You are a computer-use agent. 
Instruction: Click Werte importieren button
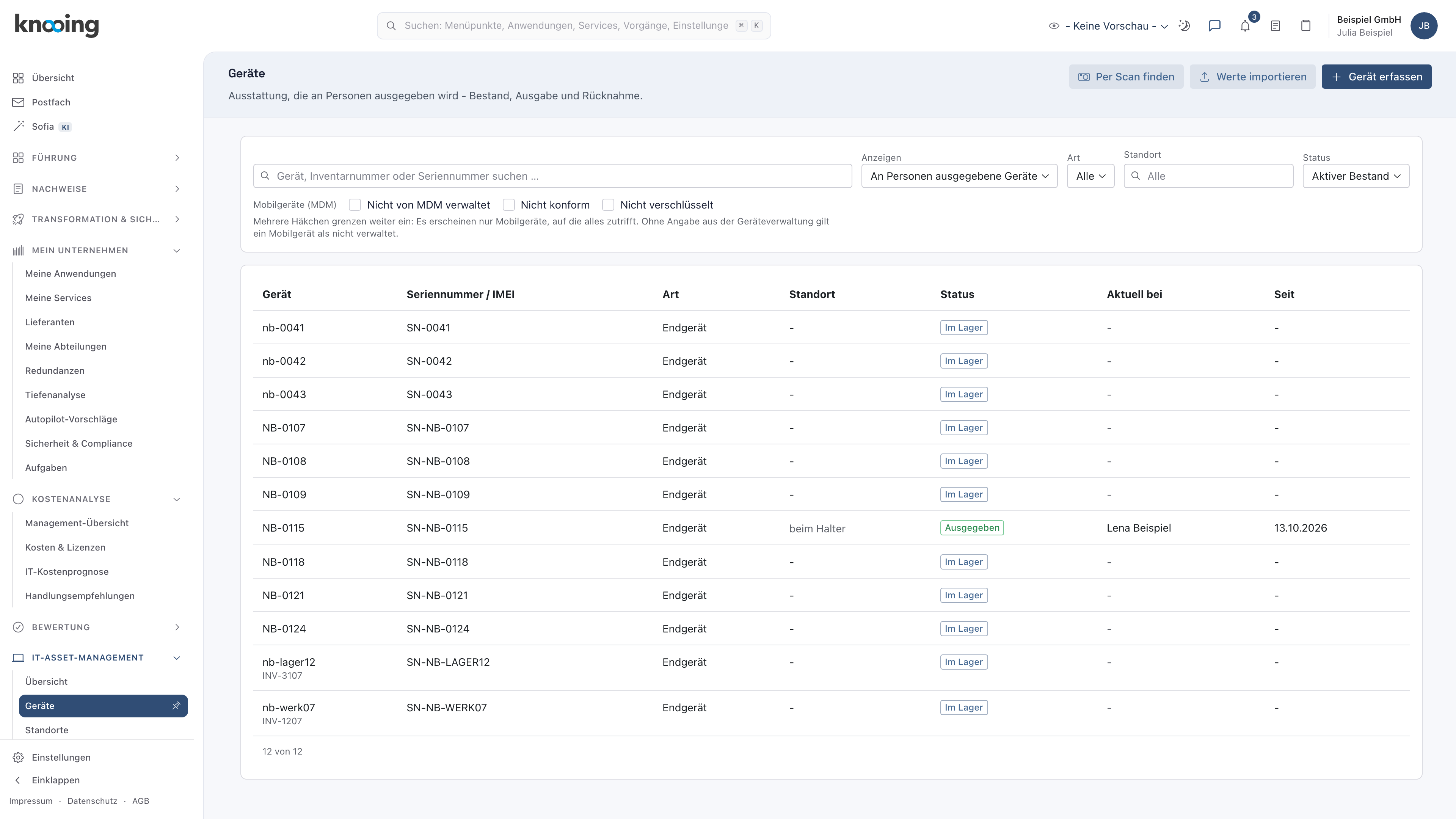1252,76
